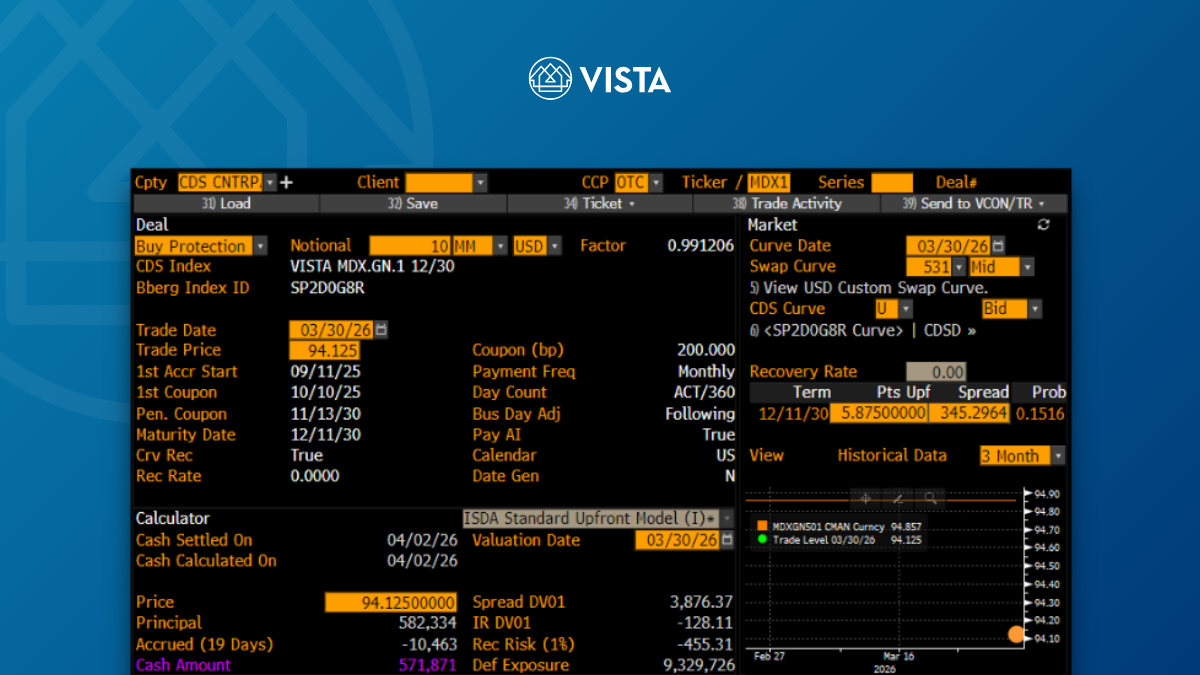Click the 31) Load button

(226, 204)
